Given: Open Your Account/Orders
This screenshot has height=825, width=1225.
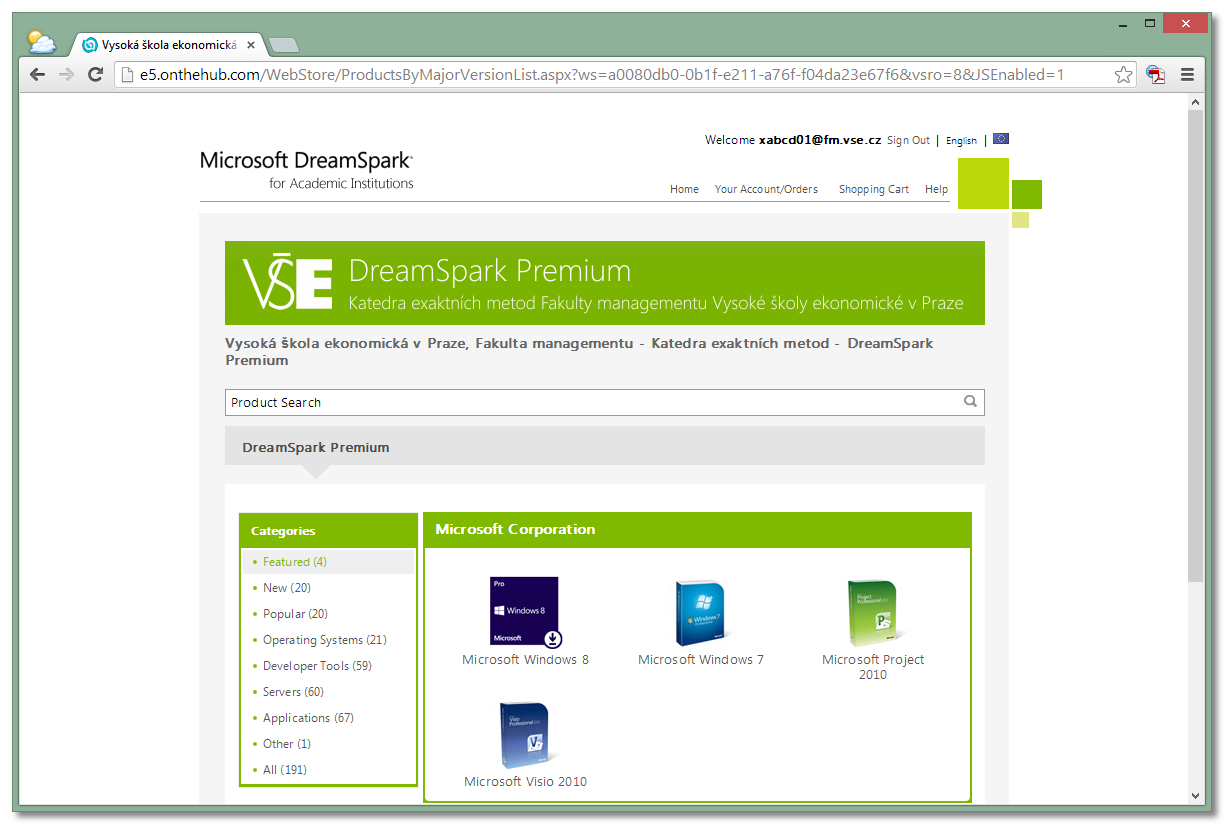Looking at the screenshot, I should (x=766, y=189).
